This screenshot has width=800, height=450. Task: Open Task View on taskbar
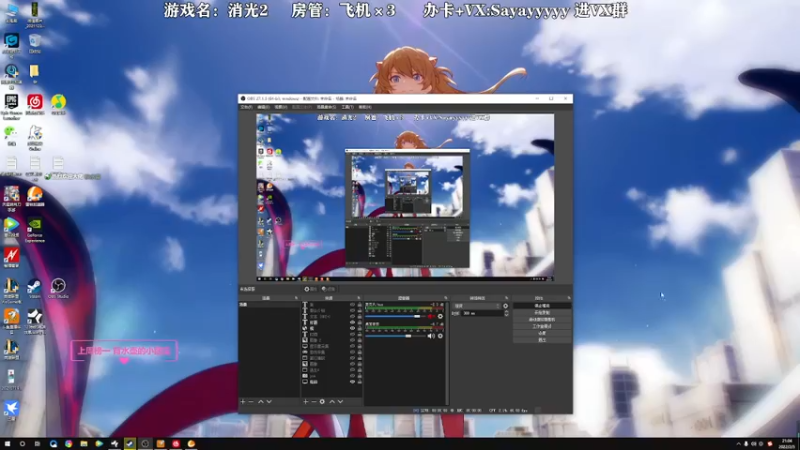[x=37, y=444]
